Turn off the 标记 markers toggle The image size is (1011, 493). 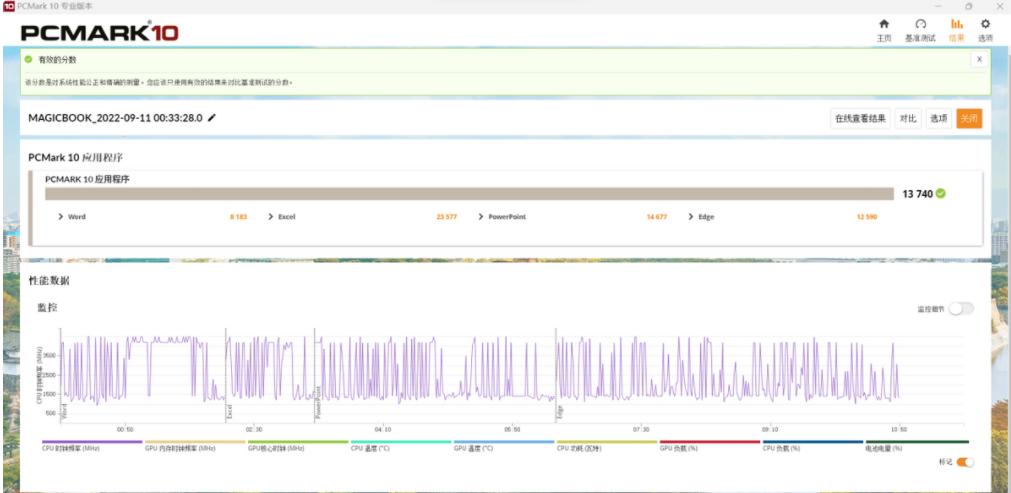click(965, 462)
